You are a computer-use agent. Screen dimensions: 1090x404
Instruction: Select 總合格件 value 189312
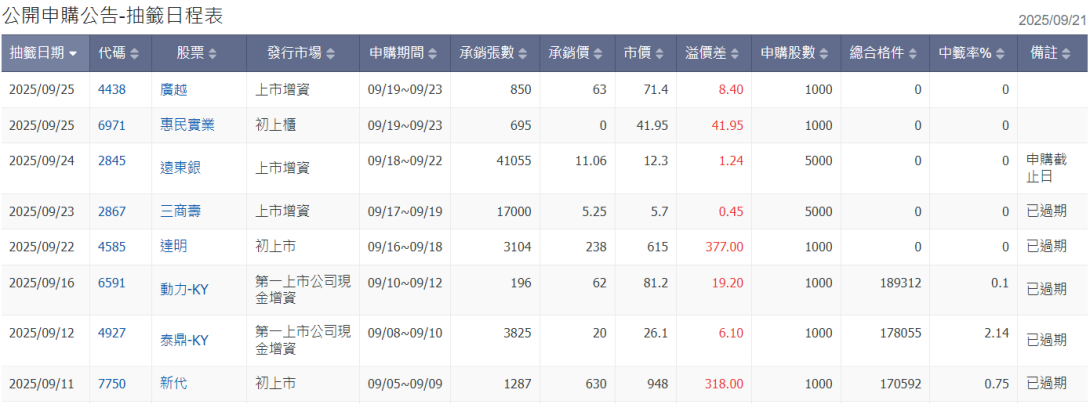[900, 282]
